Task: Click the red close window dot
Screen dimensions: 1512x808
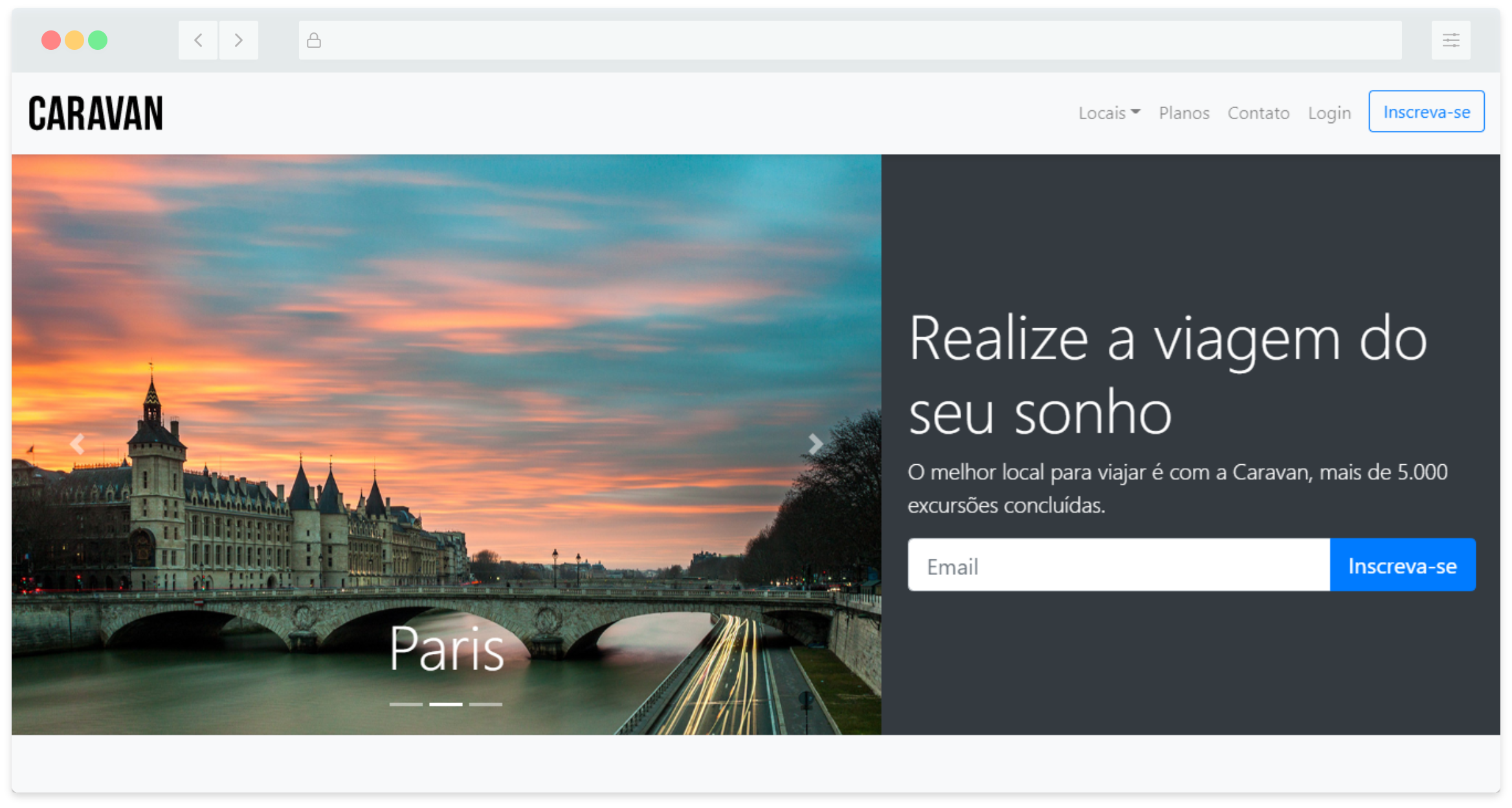Action: click(x=51, y=40)
